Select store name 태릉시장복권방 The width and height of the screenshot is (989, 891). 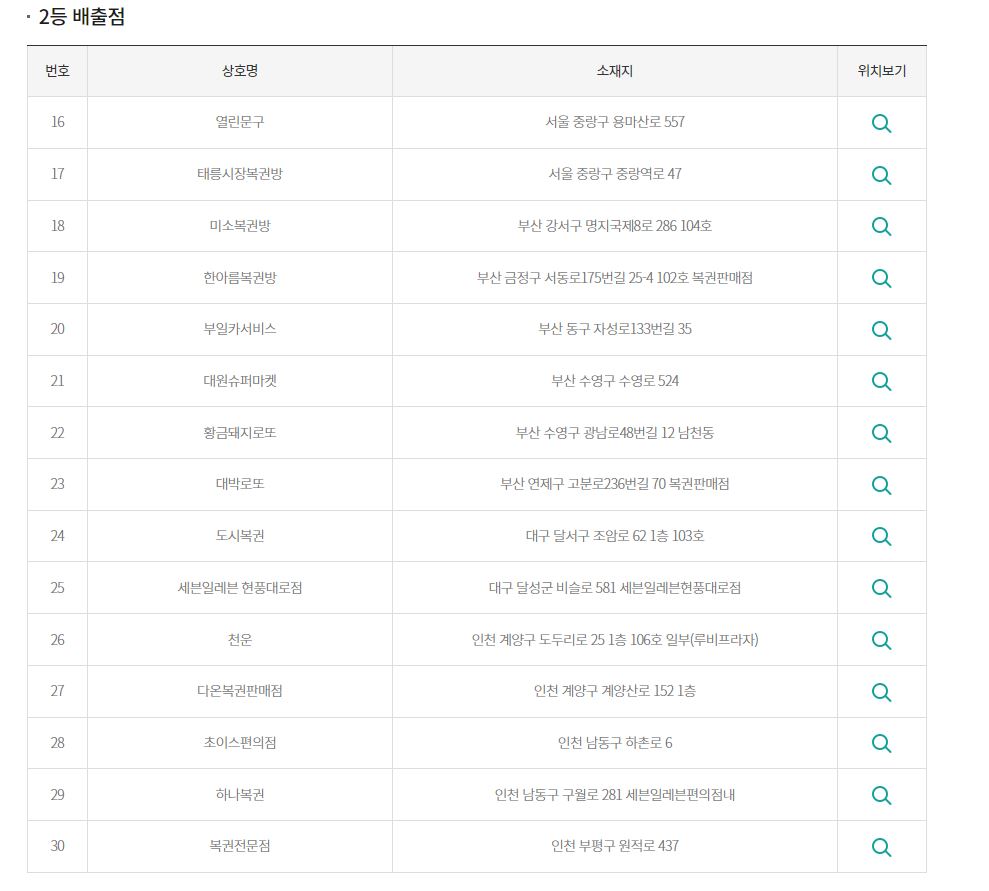[x=240, y=173]
